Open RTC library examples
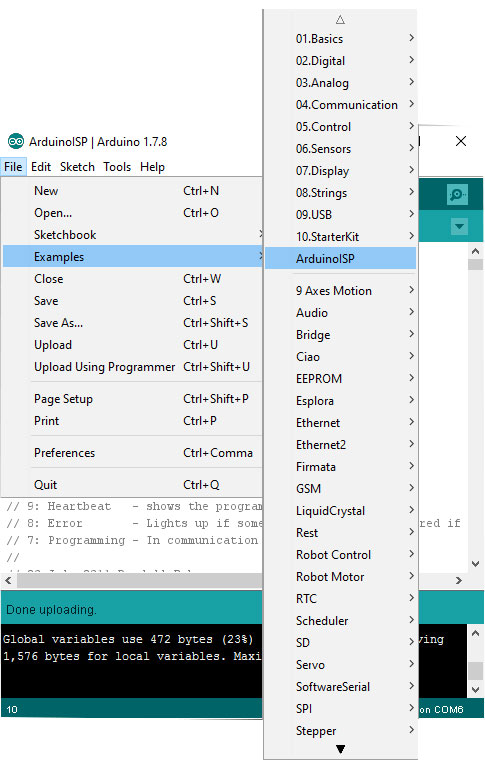This screenshot has width=485, height=760. click(341, 599)
